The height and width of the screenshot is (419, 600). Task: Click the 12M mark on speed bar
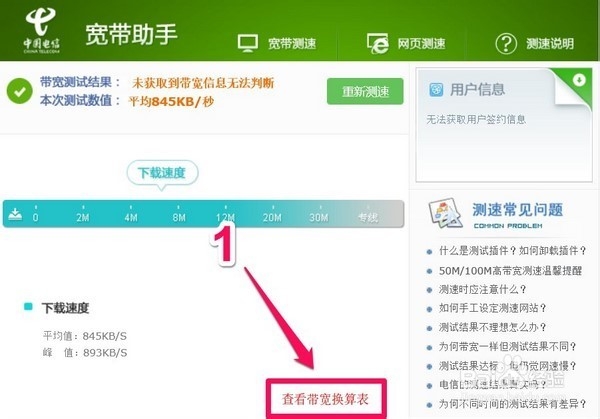(x=225, y=218)
